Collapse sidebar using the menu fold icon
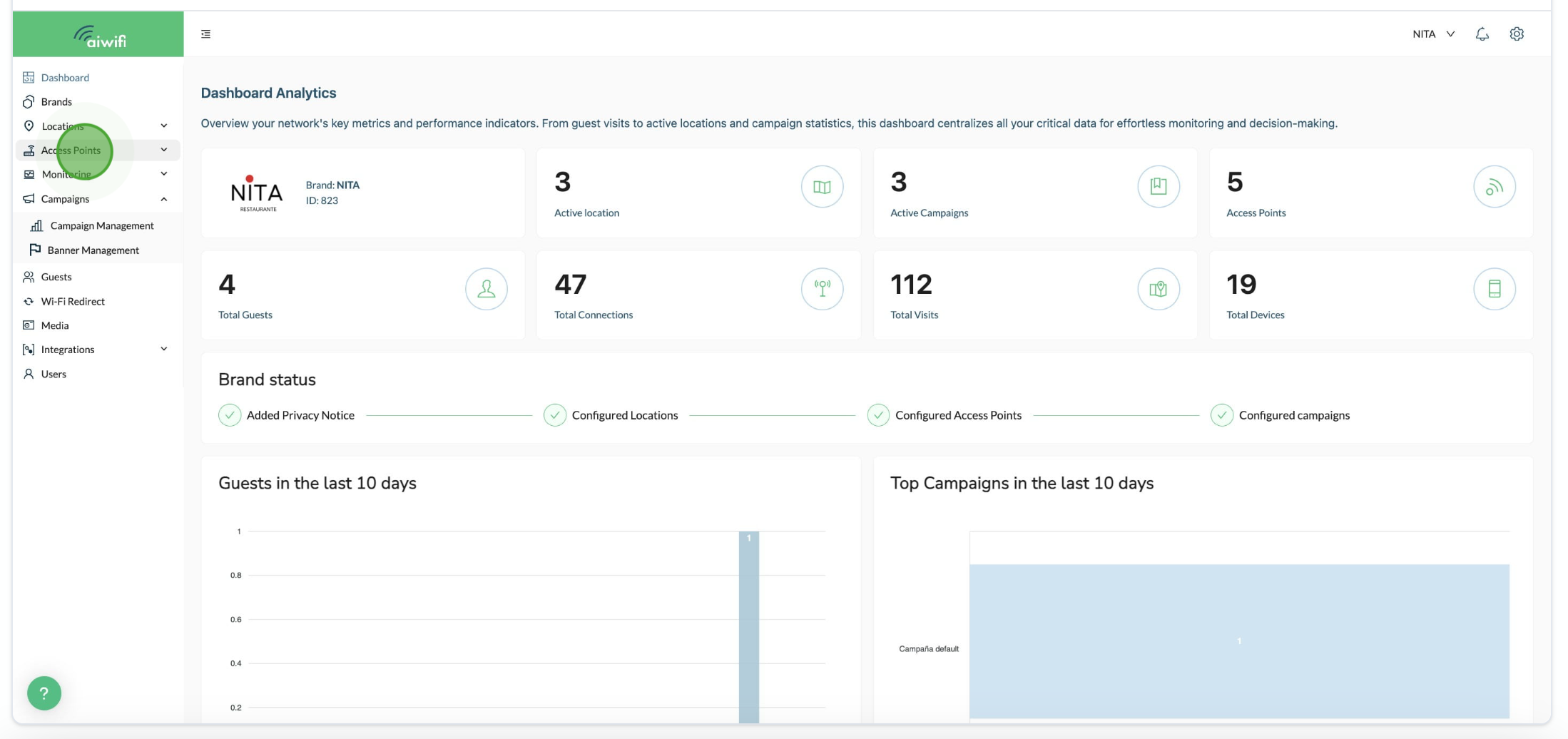The height and width of the screenshot is (739, 1568). [205, 34]
